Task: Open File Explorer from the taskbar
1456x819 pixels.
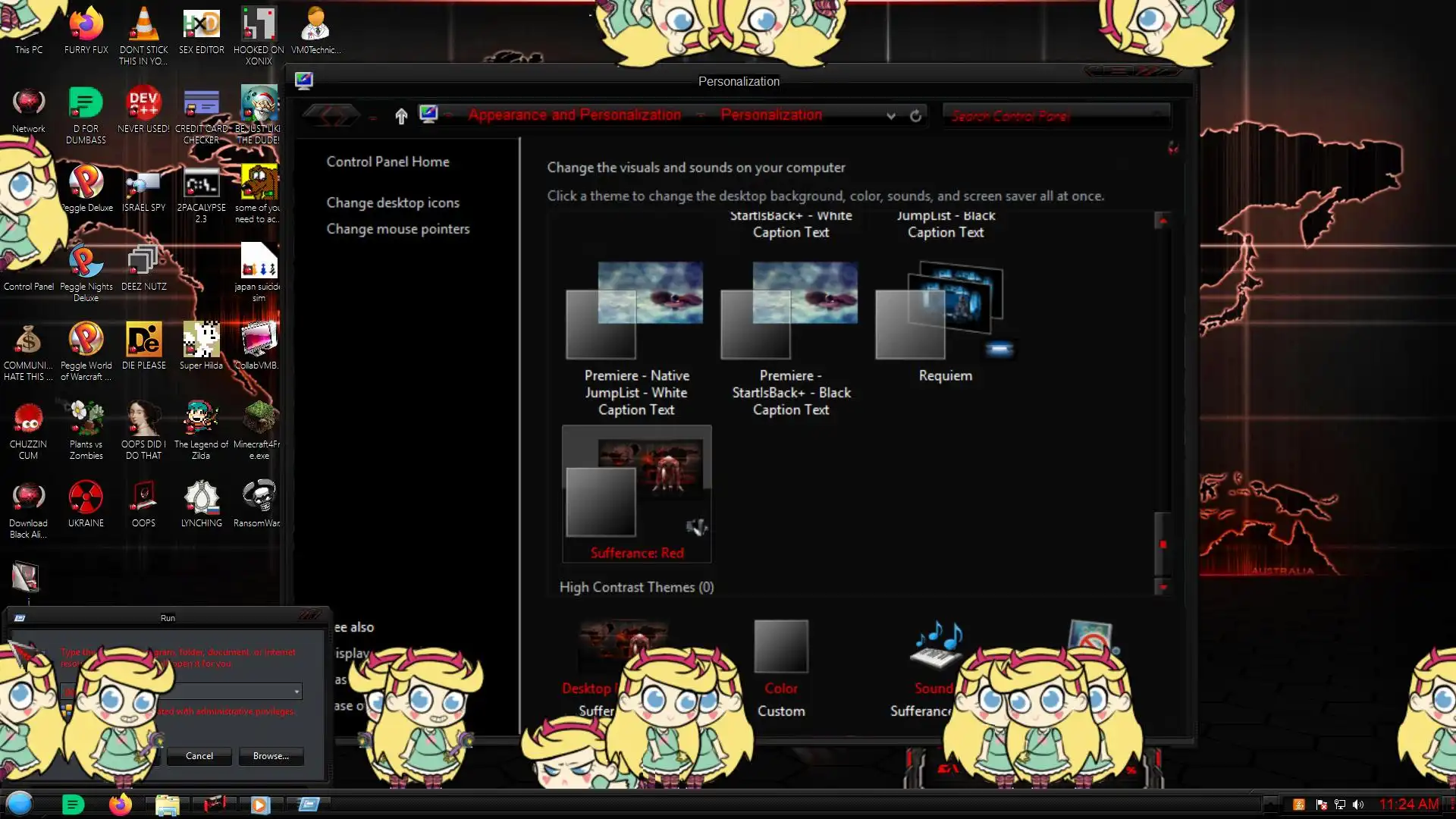Action: (x=167, y=805)
